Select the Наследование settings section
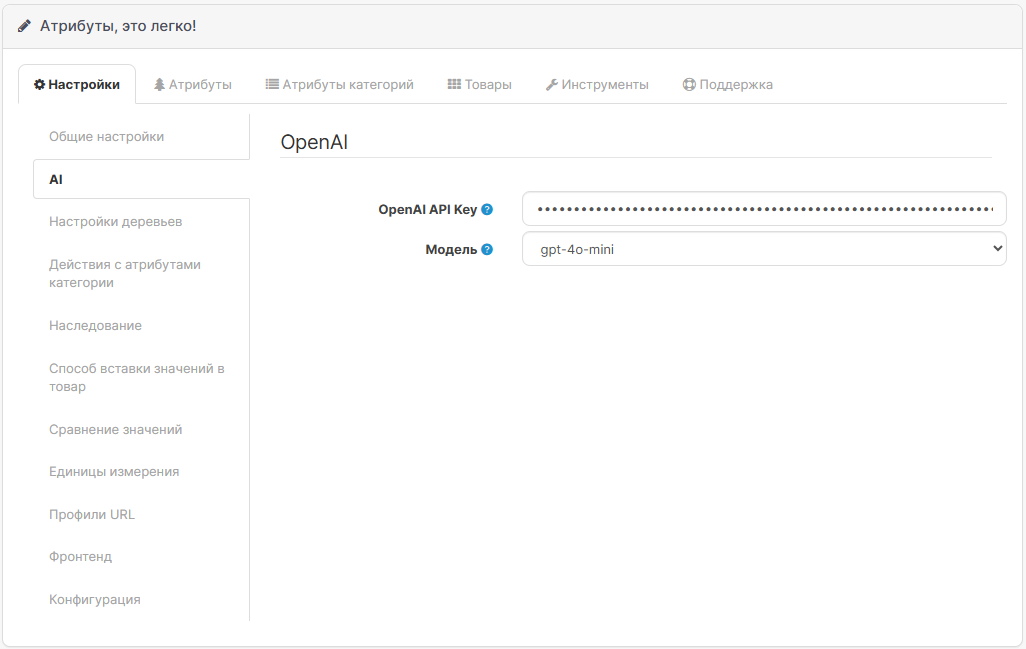The height and width of the screenshot is (649, 1026). point(96,325)
